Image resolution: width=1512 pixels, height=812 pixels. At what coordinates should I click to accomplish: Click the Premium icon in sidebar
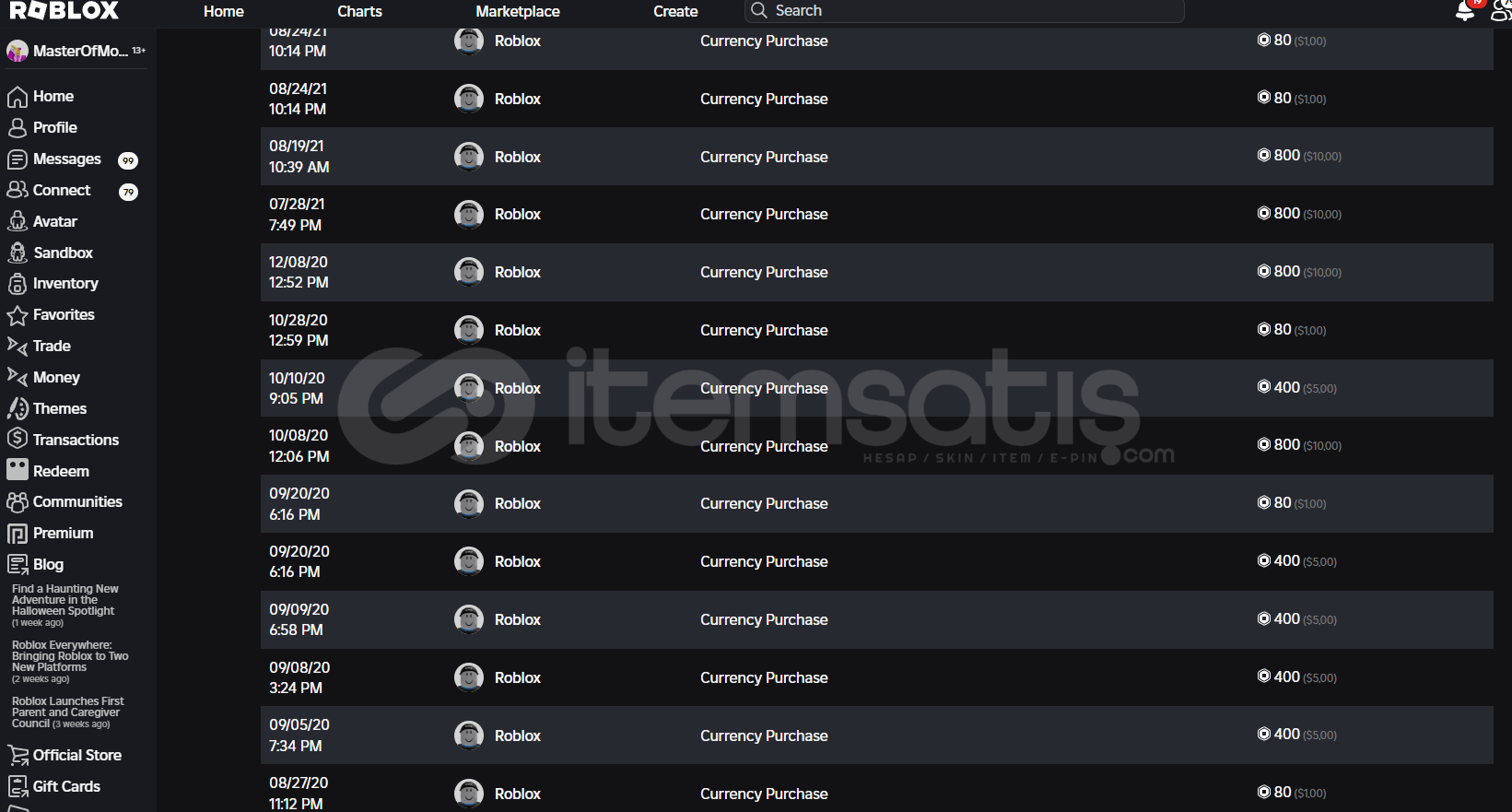18,533
